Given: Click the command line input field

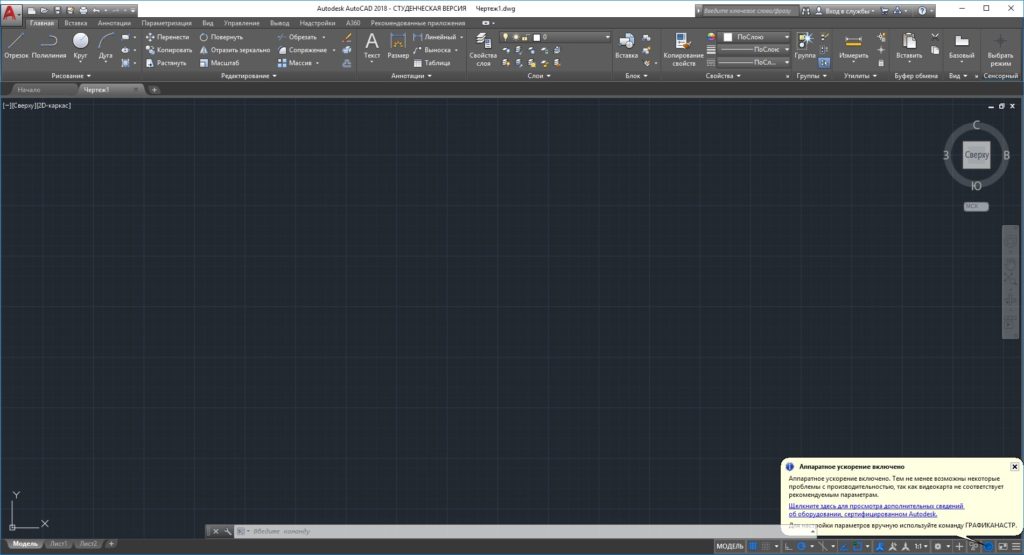Looking at the screenshot, I should click(522, 531).
